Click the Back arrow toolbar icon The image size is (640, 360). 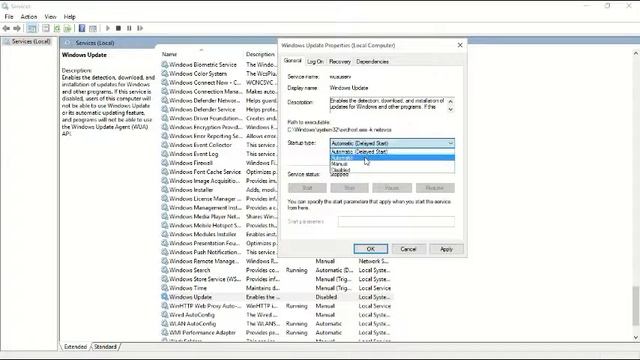[x=6, y=28]
